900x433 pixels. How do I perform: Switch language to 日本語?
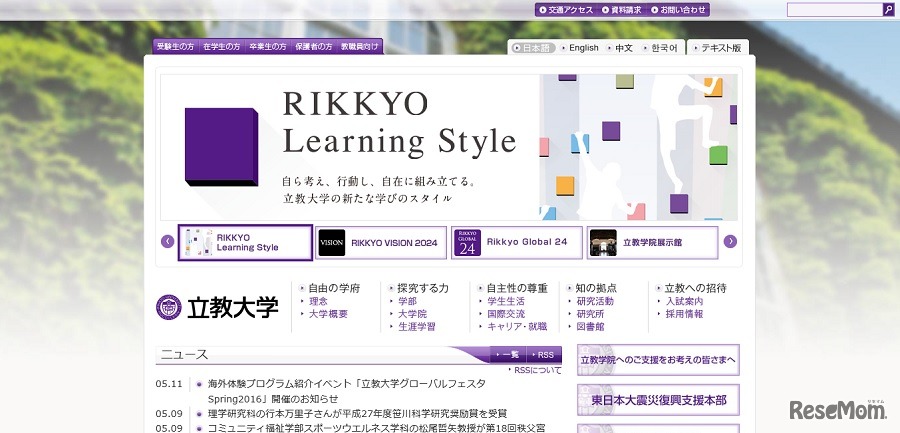pyautogui.click(x=533, y=48)
